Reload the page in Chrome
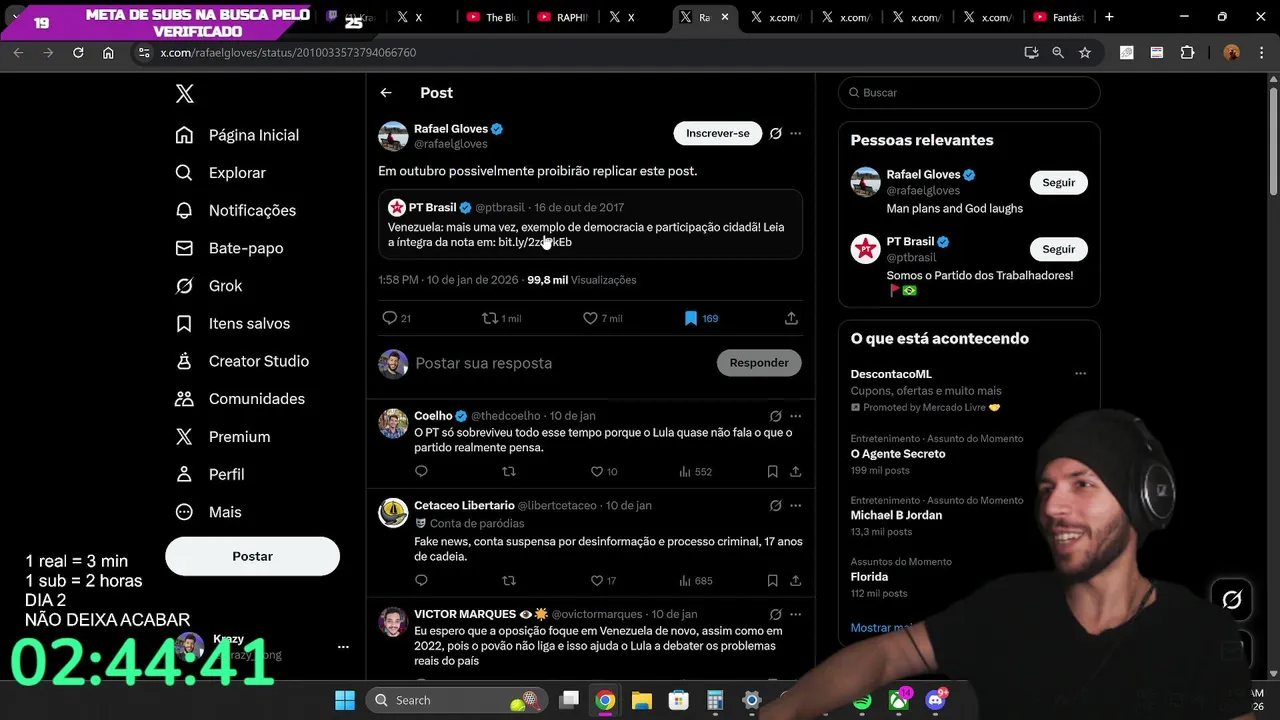This screenshot has height=720, width=1280. (78, 53)
